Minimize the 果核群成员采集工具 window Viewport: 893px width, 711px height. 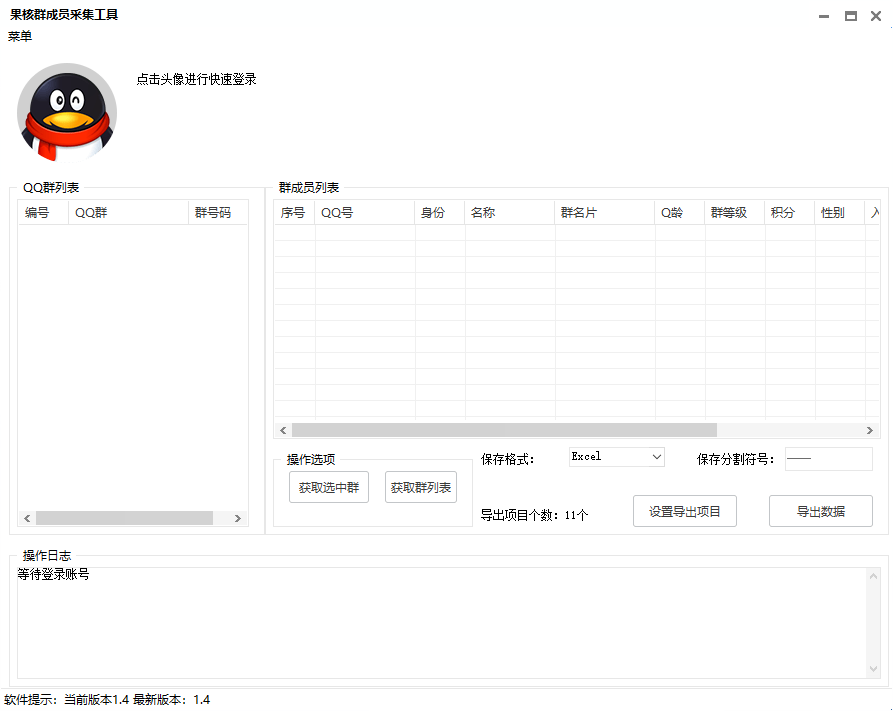824,17
